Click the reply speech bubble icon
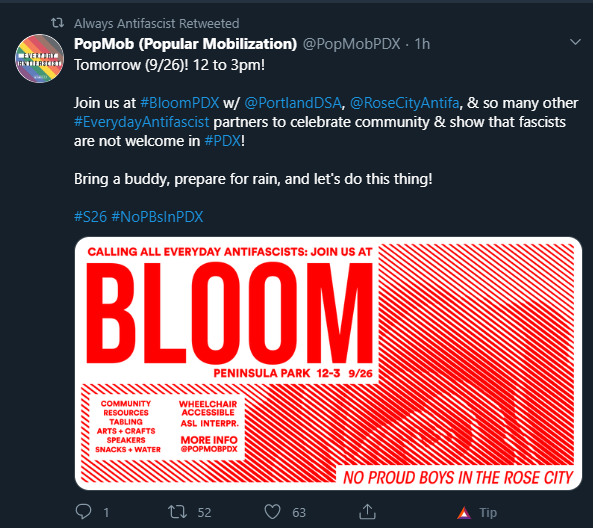The width and height of the screenshot is (593, 528). click(83, 512)
